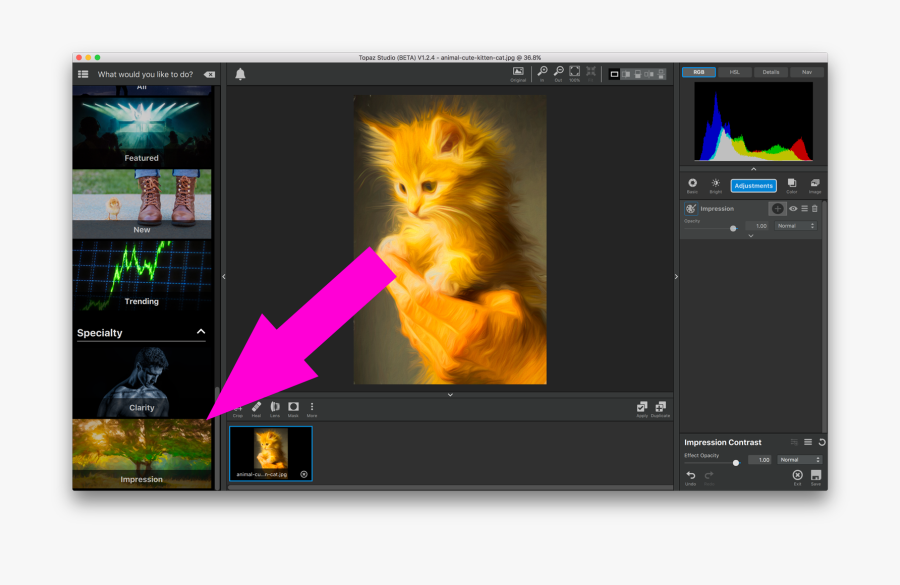900x585 pixels.
Task: Click the effects list vertical scrollbar
Action: (x=217, y=437)
